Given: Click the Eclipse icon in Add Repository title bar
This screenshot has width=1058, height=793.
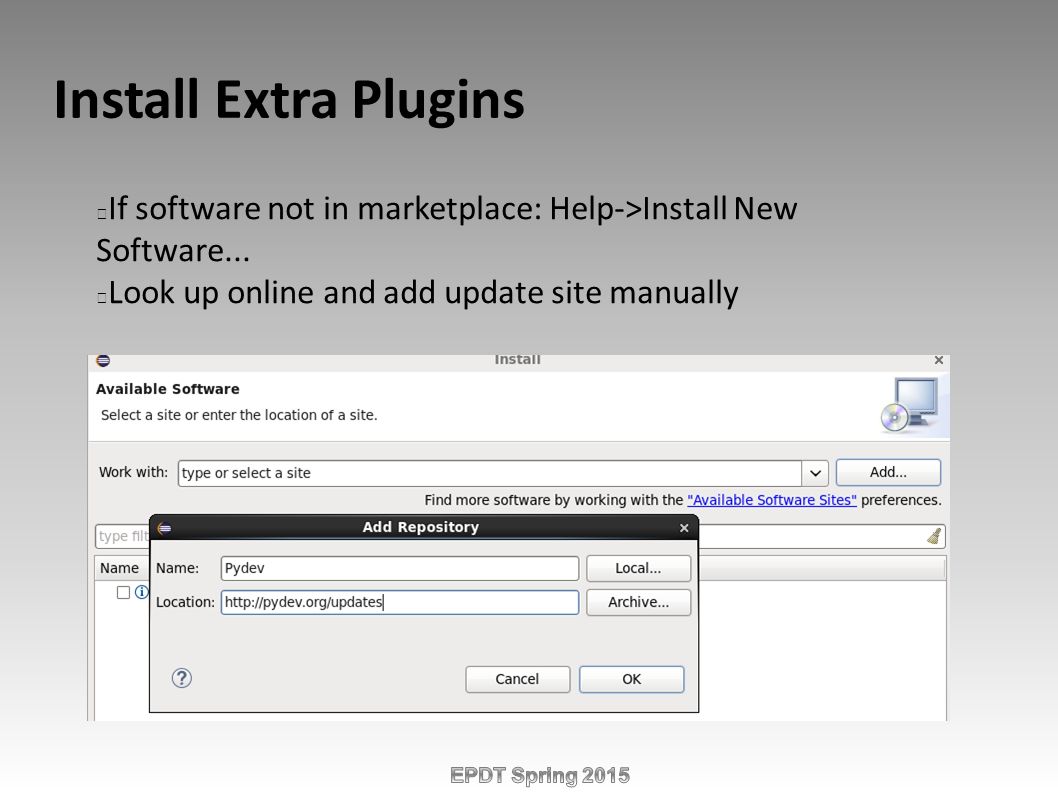Looking at the screenshot, I should click(165, 528).
